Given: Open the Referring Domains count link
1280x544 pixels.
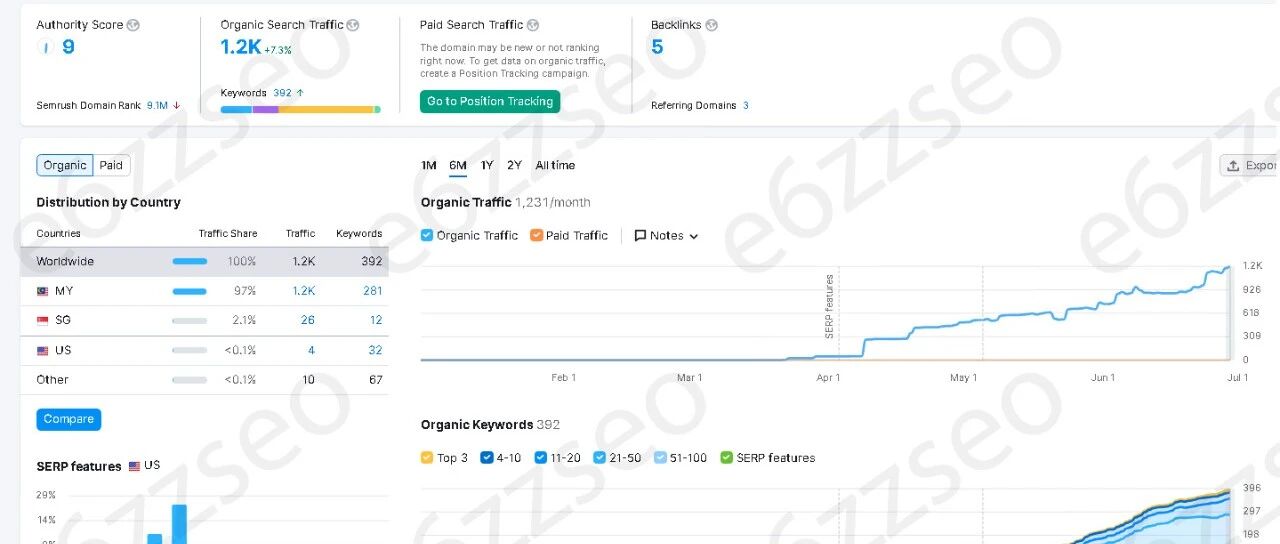Looking at the screenshot, I should pyautogui.click(x=746, y=105).
